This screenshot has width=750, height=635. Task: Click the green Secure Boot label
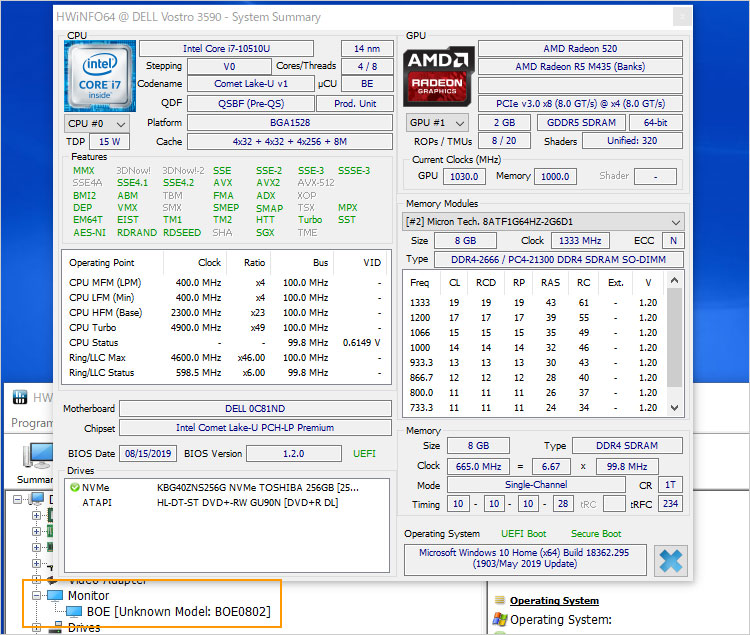click(596, 534)
